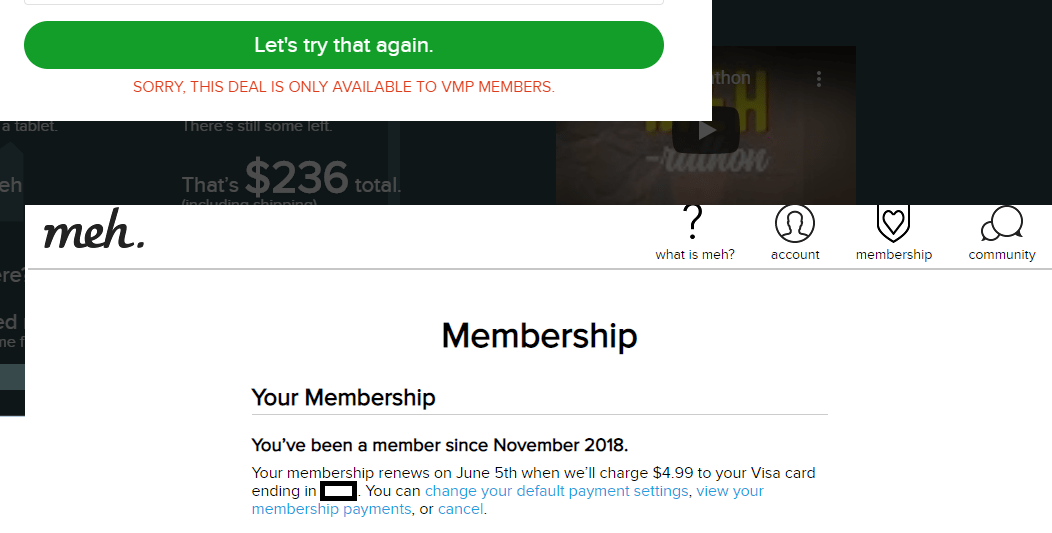The height and width of the screenshot is (533, 1052).
Task: Play the video with the play button
Action: click(706, 129)
